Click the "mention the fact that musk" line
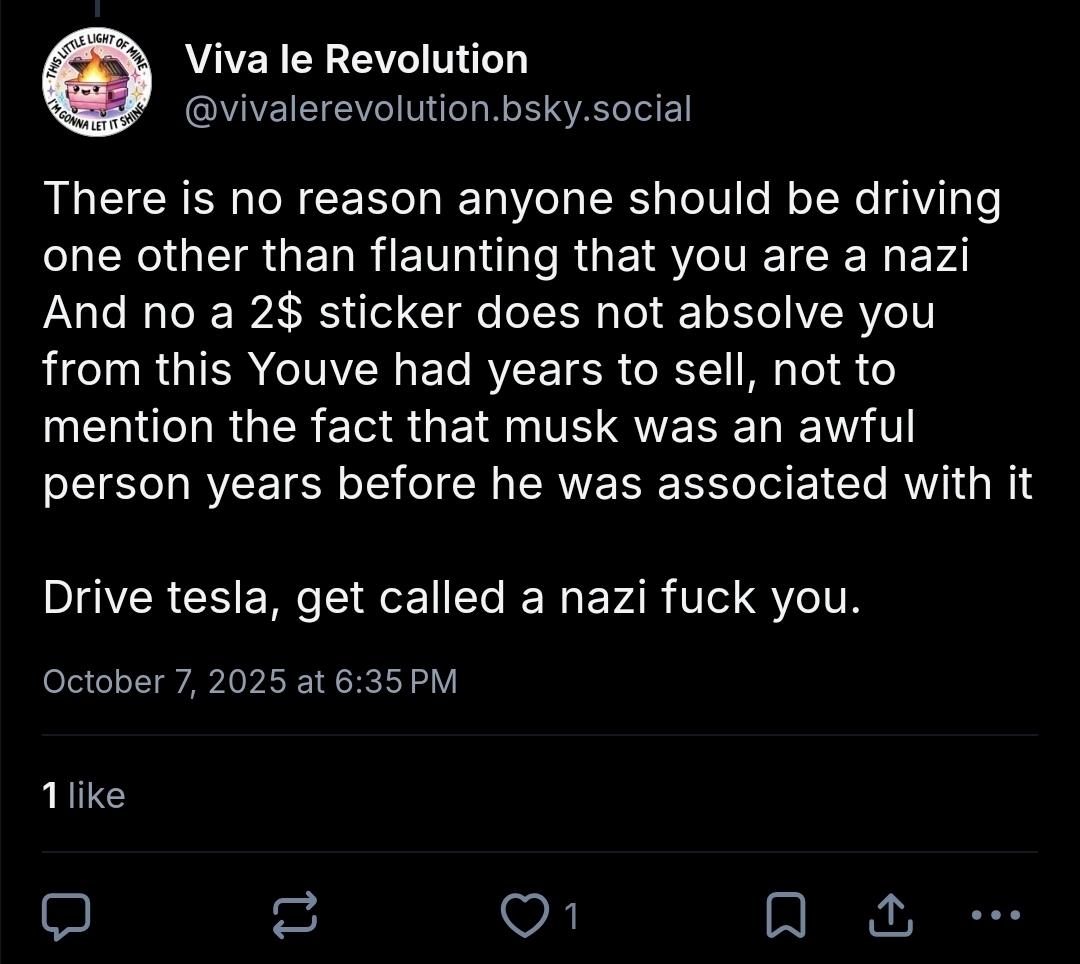Screen dimensions: 1080x964 pos(478,427)
